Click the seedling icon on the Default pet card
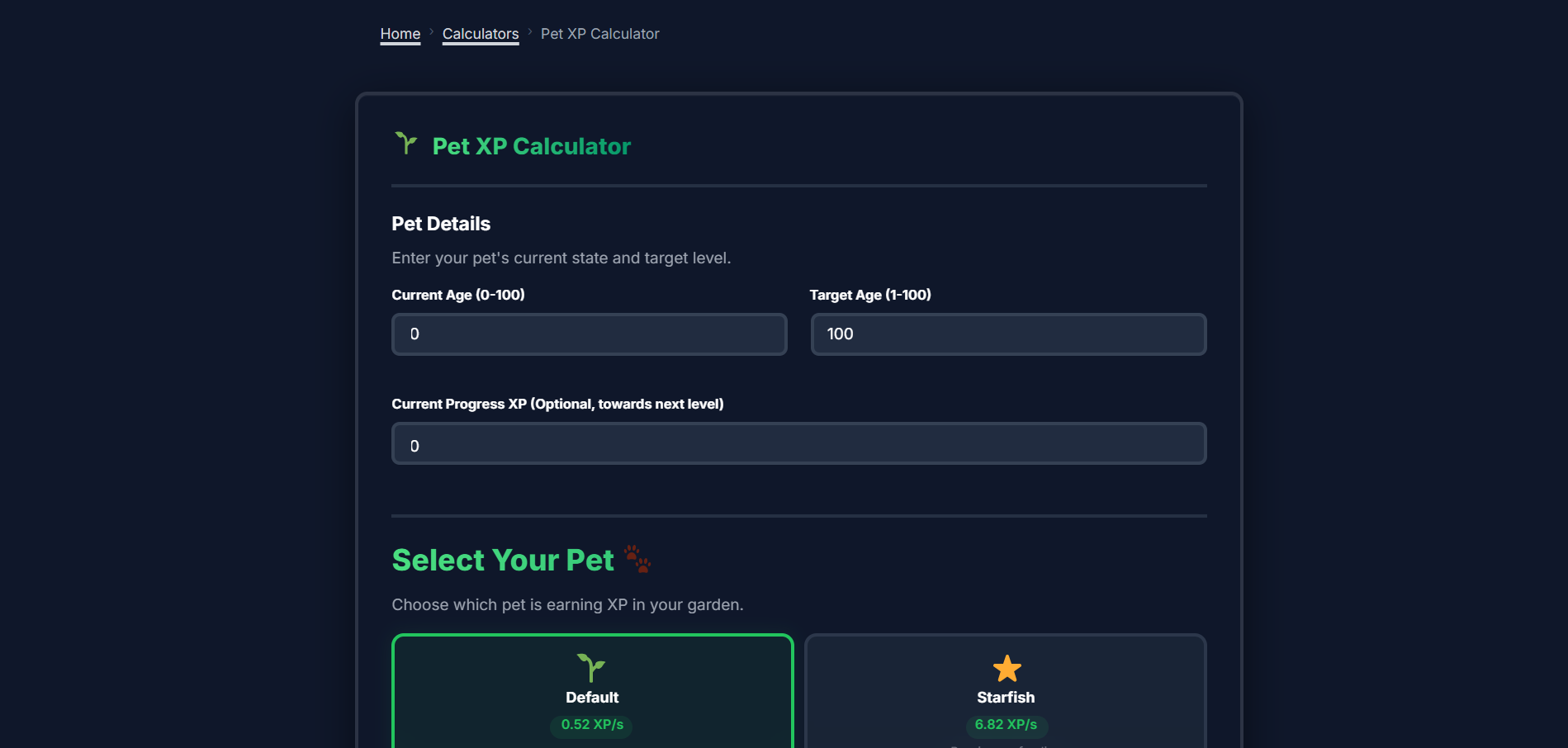Screen dimensions: 1568x748 pyautogui.click(x=591, y=668)
